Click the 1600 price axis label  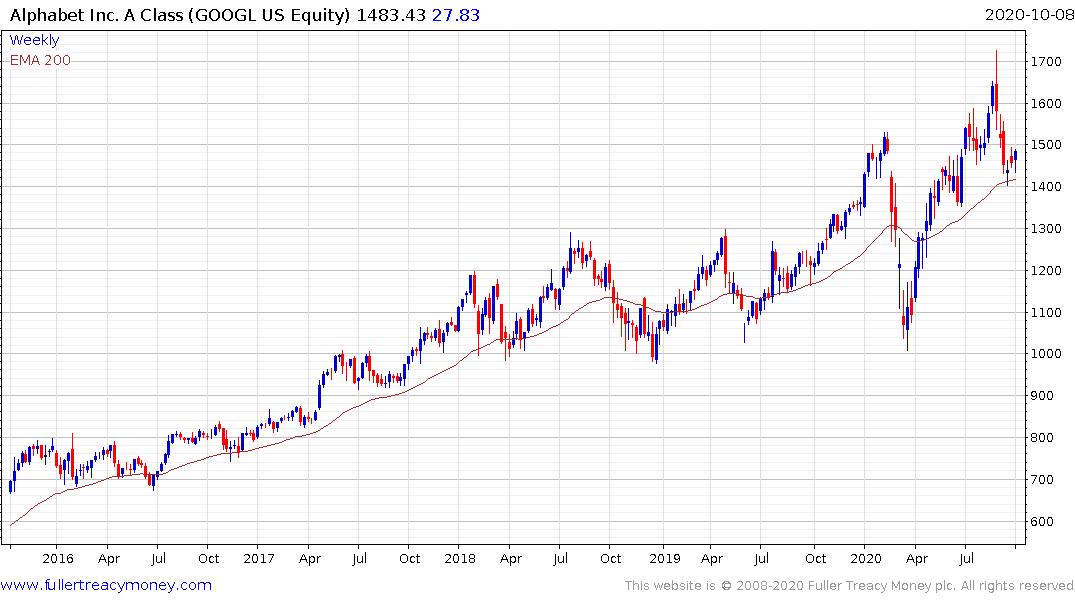[x=1046, y=104]
